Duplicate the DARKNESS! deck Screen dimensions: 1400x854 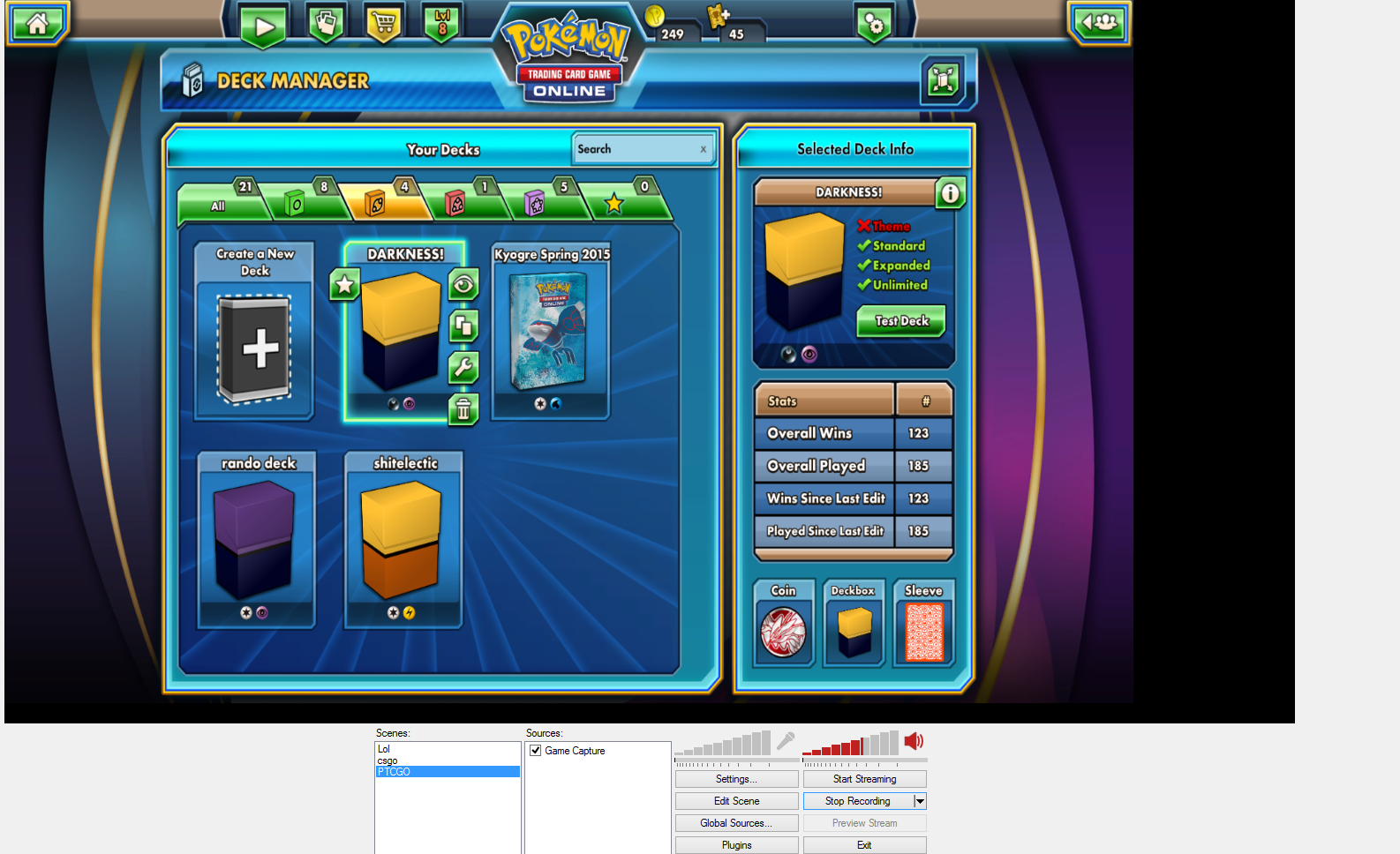point(463,326)
